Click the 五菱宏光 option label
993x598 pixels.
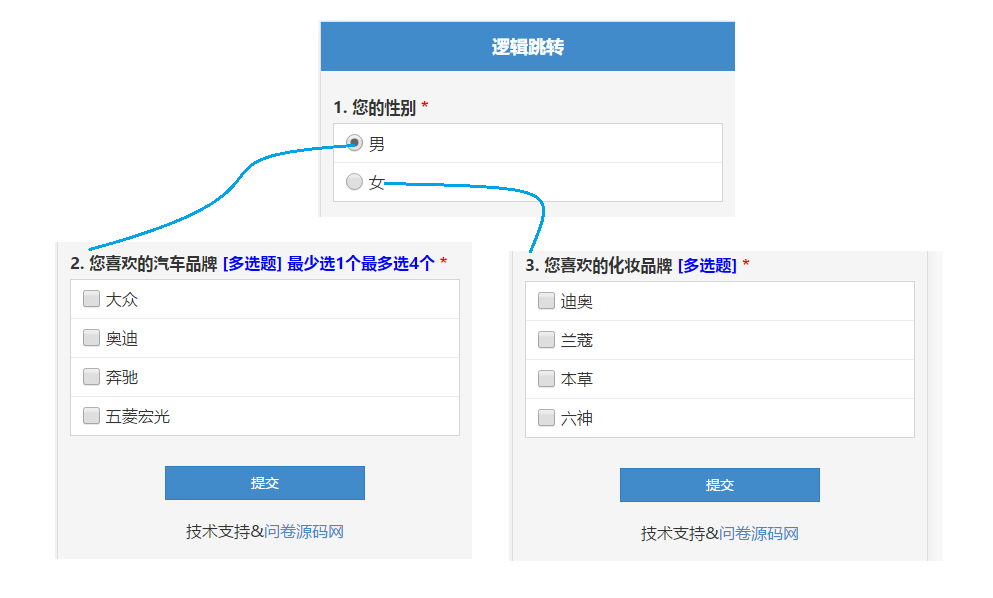[x=137, y=417]
